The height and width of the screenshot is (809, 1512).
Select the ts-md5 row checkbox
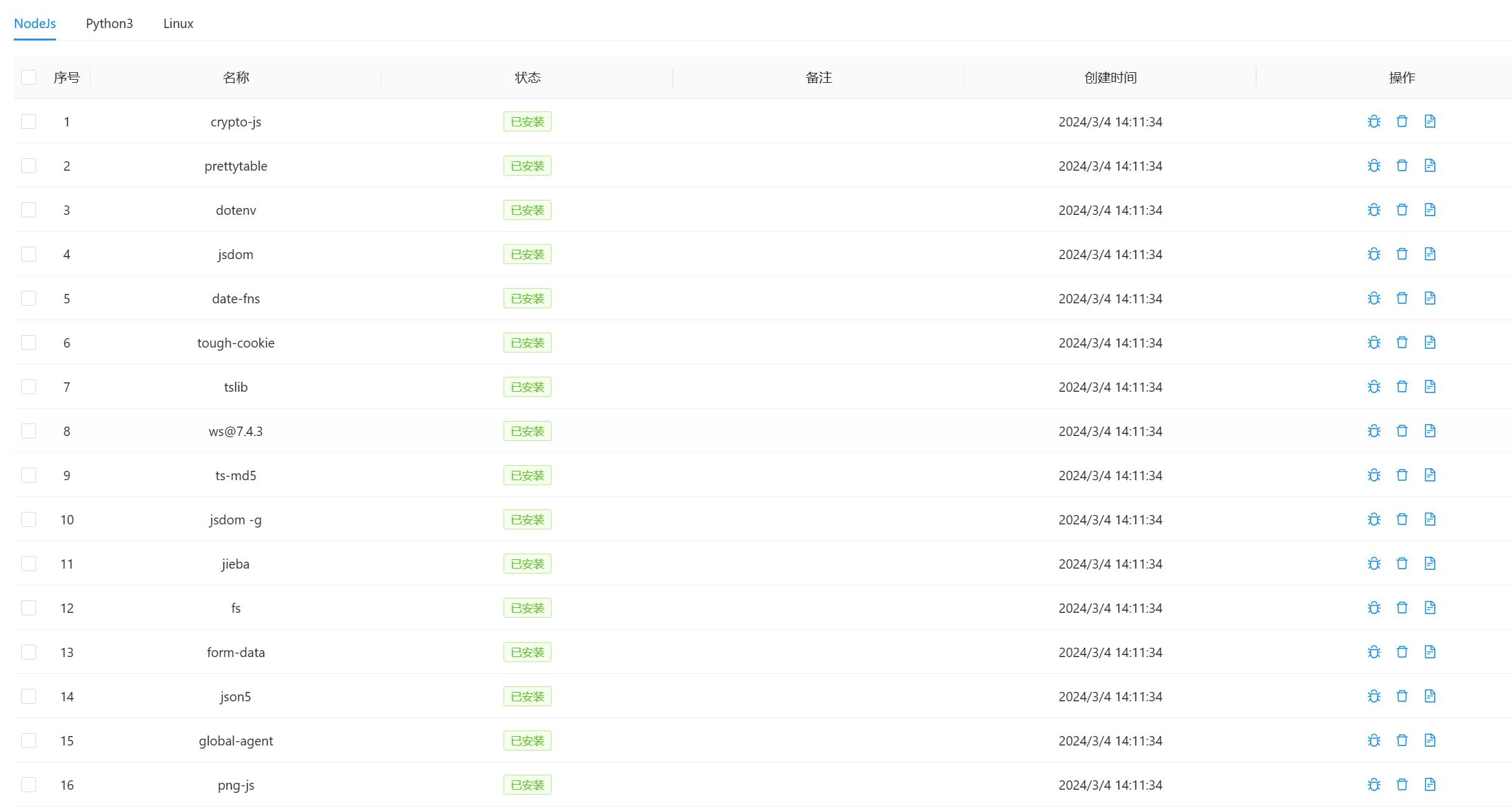[x=29, y=475]
